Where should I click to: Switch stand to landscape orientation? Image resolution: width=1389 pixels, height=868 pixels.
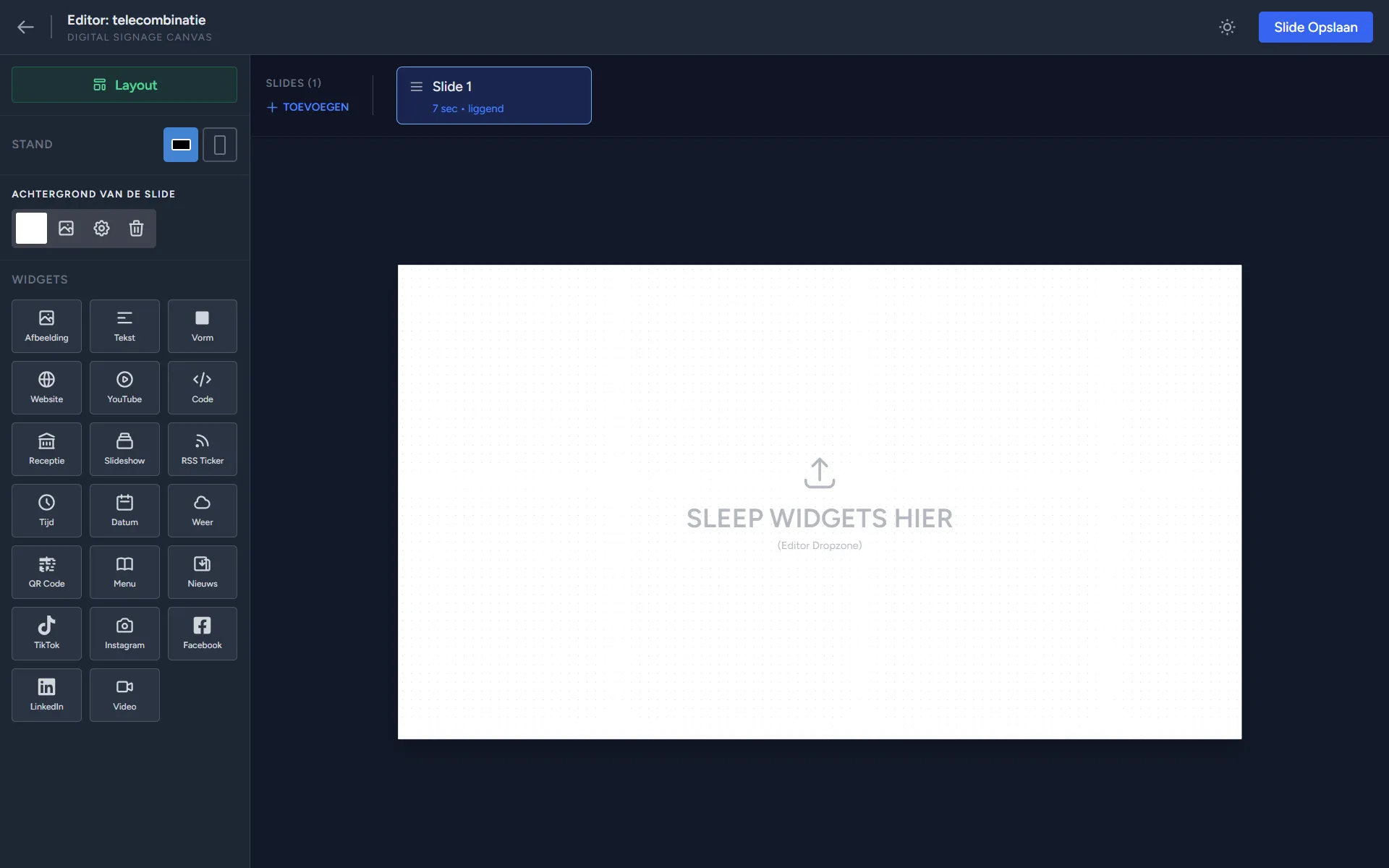(x=181, y=145)
